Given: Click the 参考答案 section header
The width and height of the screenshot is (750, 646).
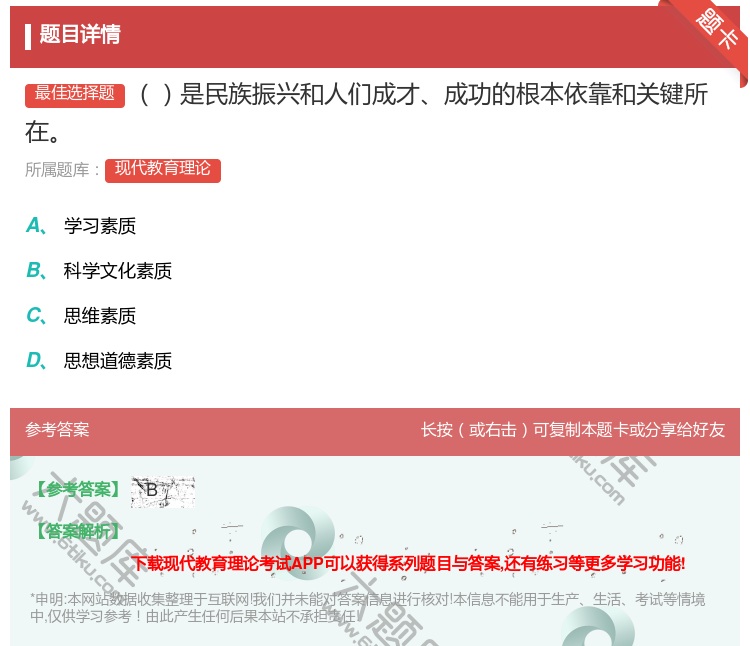Looking at the screenshot, I should coord(57,430).
